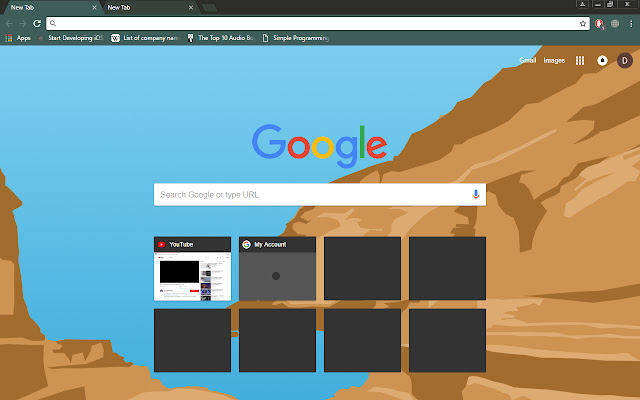640x400 pixels.
Task: Open the List of company names bookmark
Action: [145, 38]
